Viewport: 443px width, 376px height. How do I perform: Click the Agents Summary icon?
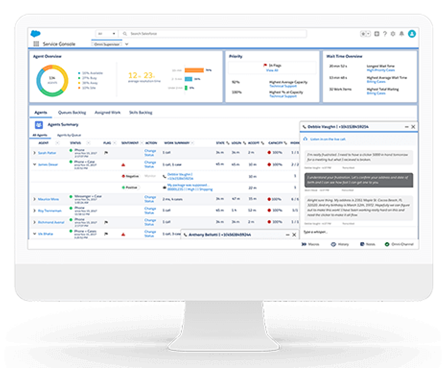[x=39, y=125]
